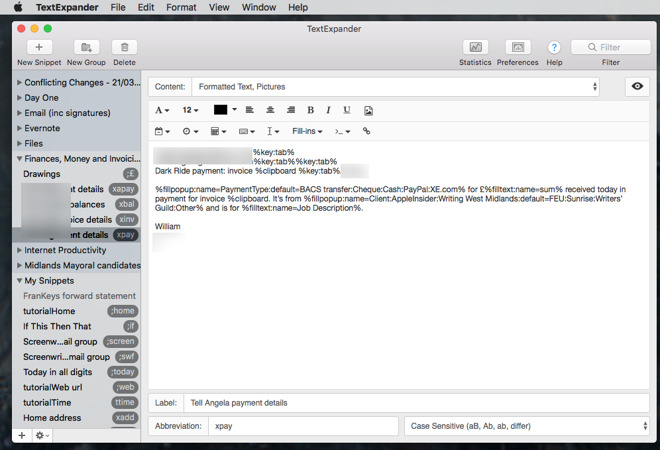The height and width of the screenshot is (450, 660).
Task: Select the If This Then That snippet
Action: 77,326
